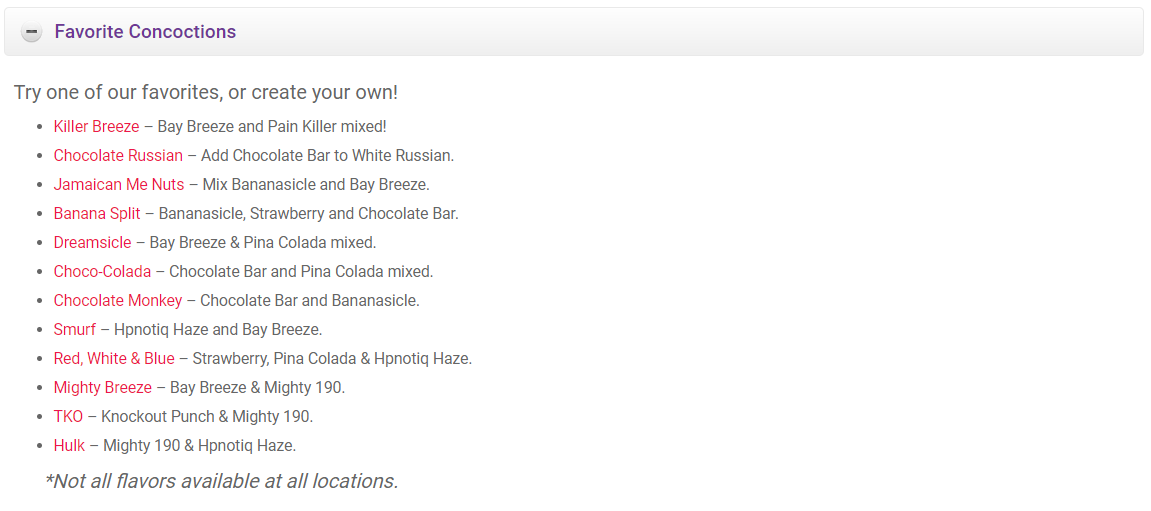Click the Chocolate Monkey link
The height and width of the screenshot is (511, 1151).
click(x=118, y=301)
